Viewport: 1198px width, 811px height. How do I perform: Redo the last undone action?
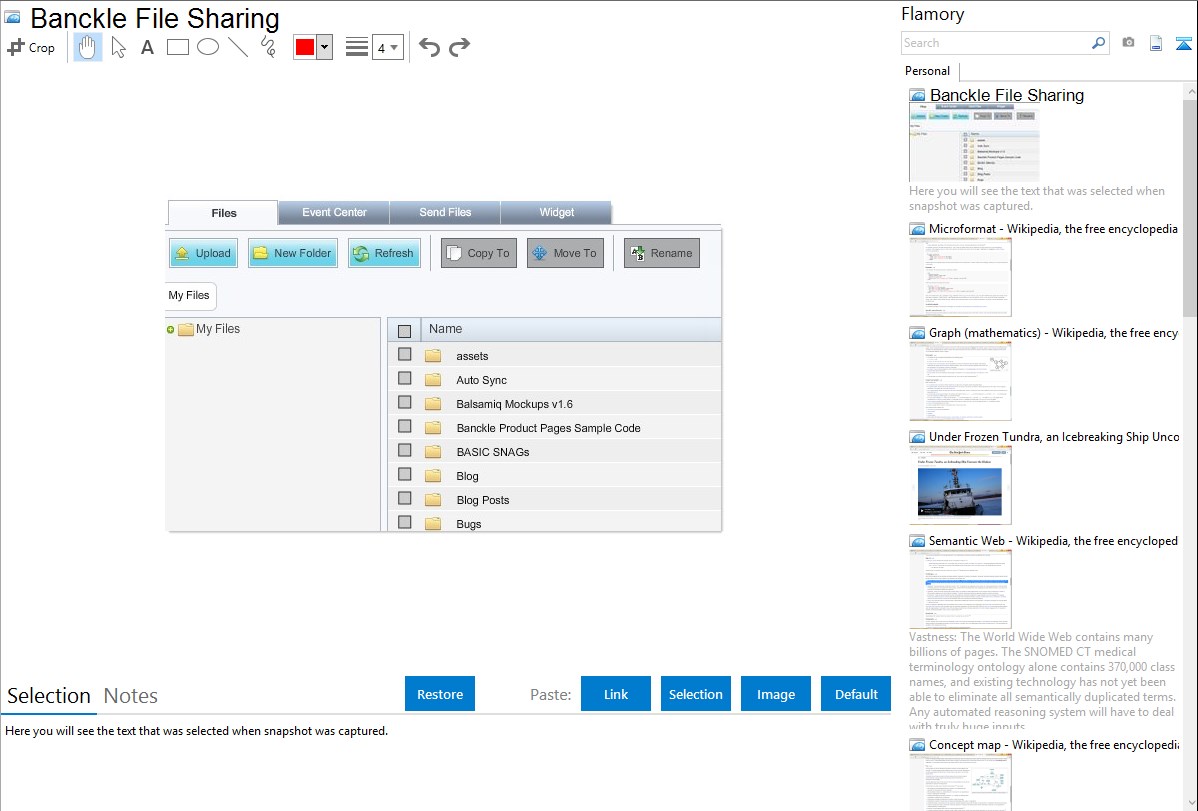click(459, 47)
